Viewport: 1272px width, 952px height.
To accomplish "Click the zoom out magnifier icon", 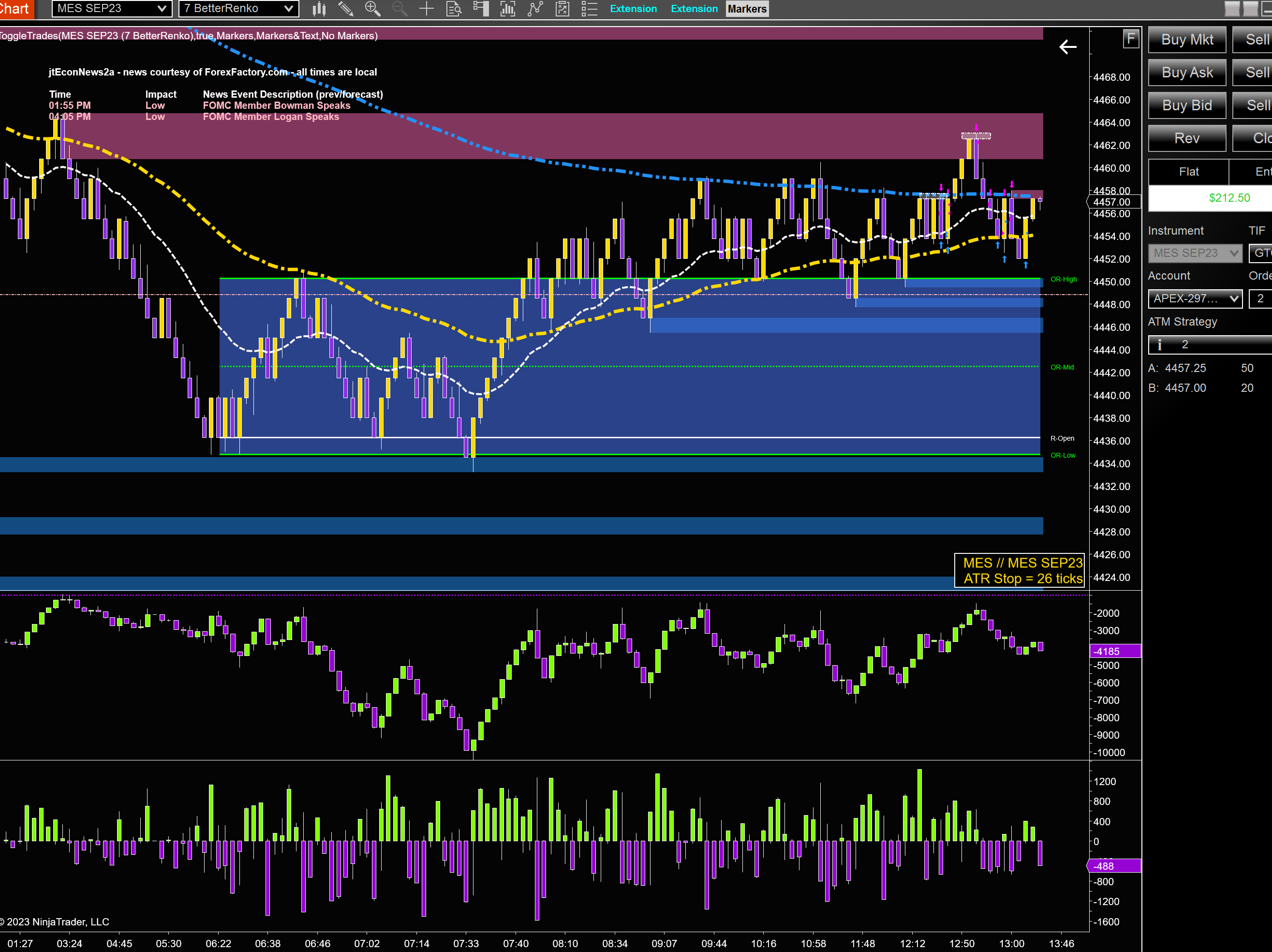I will (x=399, y=9).
